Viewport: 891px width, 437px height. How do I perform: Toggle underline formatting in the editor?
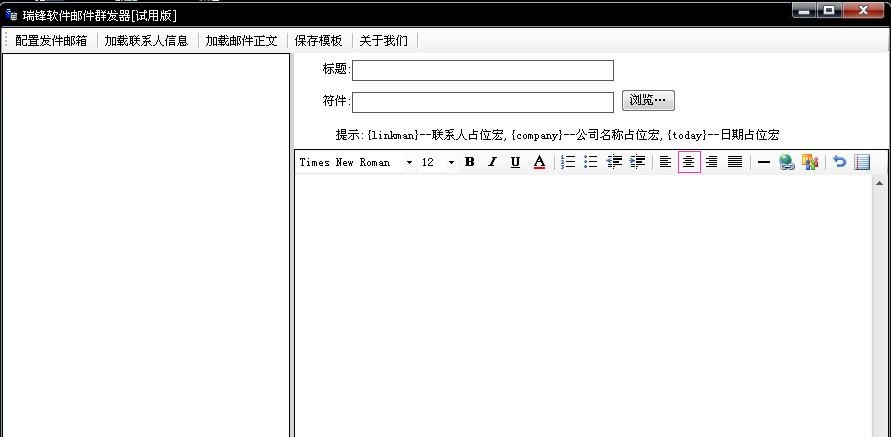(x=515, y=162)
